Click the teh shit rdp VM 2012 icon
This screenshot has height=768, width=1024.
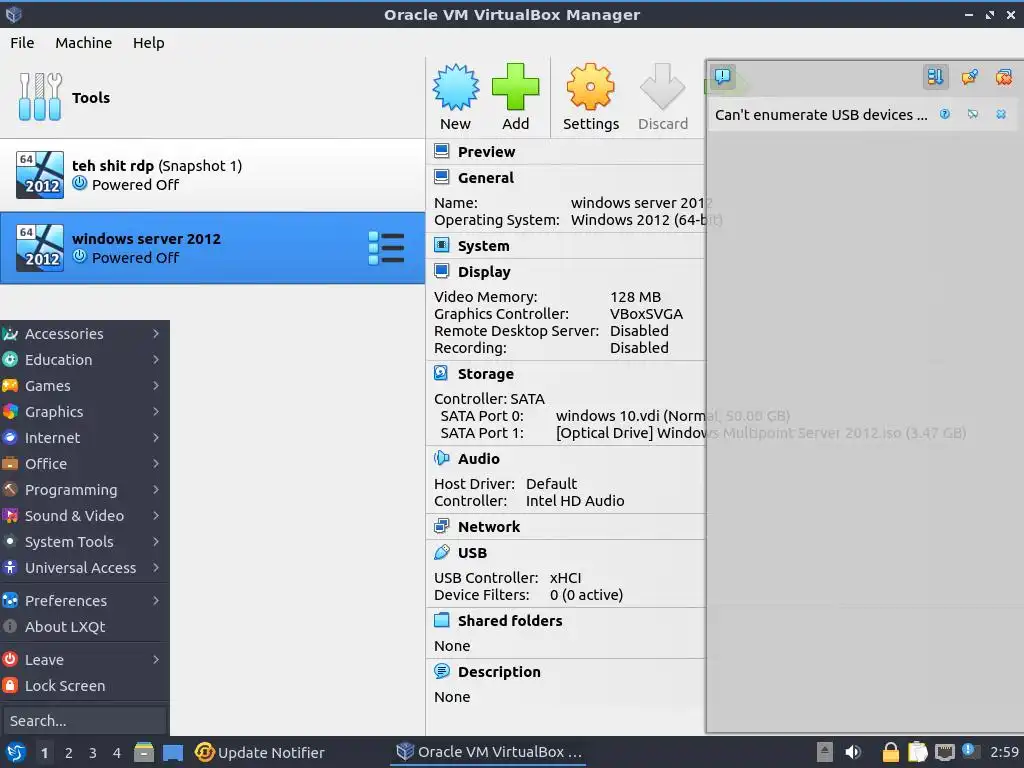click(x=40, y=175)
